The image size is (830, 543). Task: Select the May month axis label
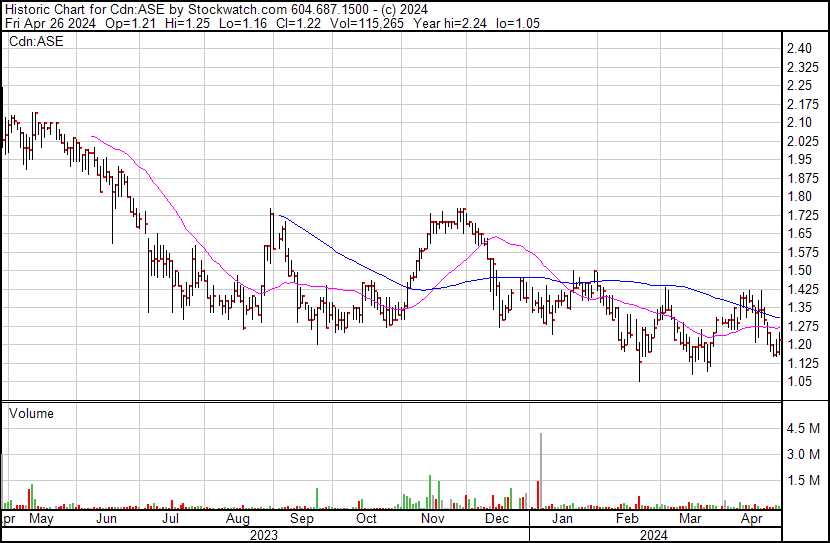(41, 519)
